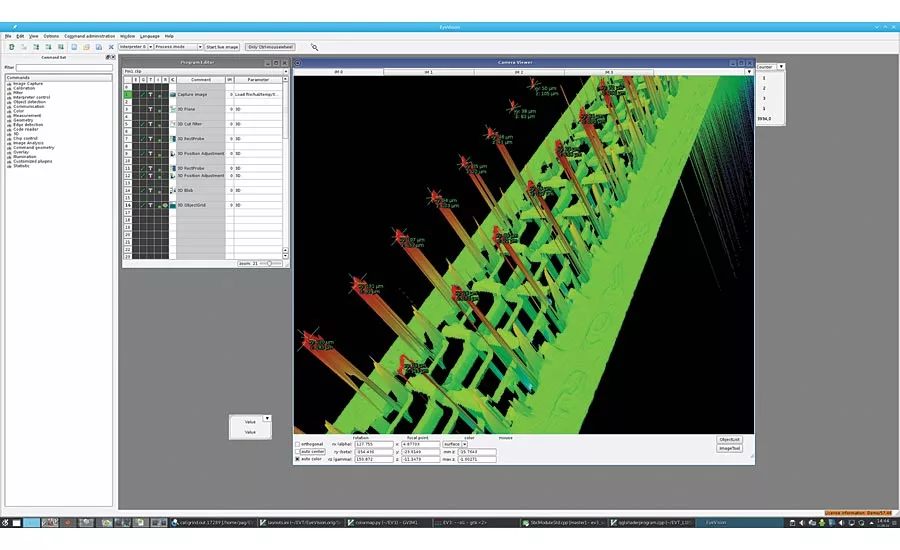
Task: Switch to the IM 1 tab
Action: pyautogui.click(x=429, y=72)
